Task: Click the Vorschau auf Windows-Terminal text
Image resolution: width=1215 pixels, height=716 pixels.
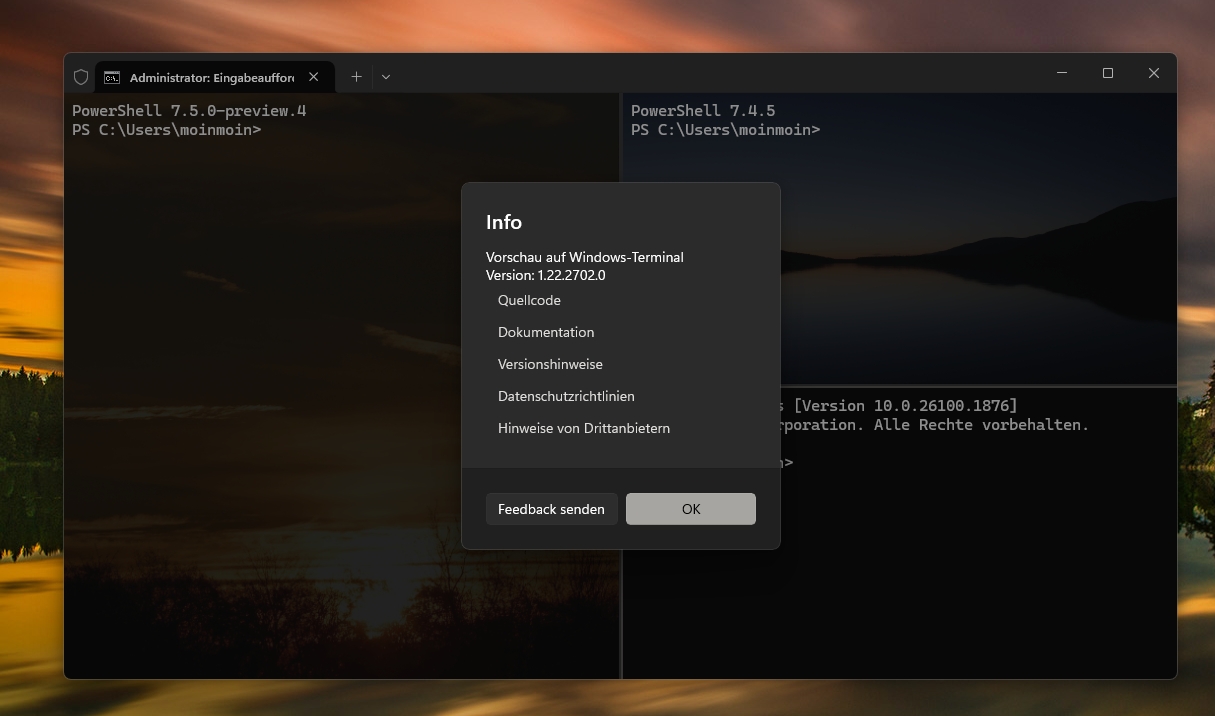Action: point(585,257)
